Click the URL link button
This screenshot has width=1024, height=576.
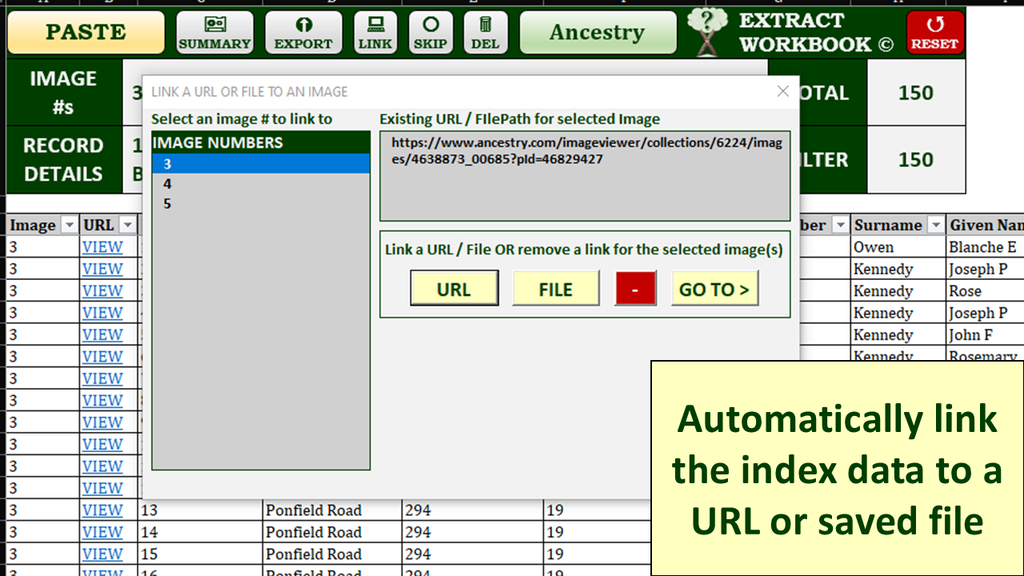click(x=454, y=288)
